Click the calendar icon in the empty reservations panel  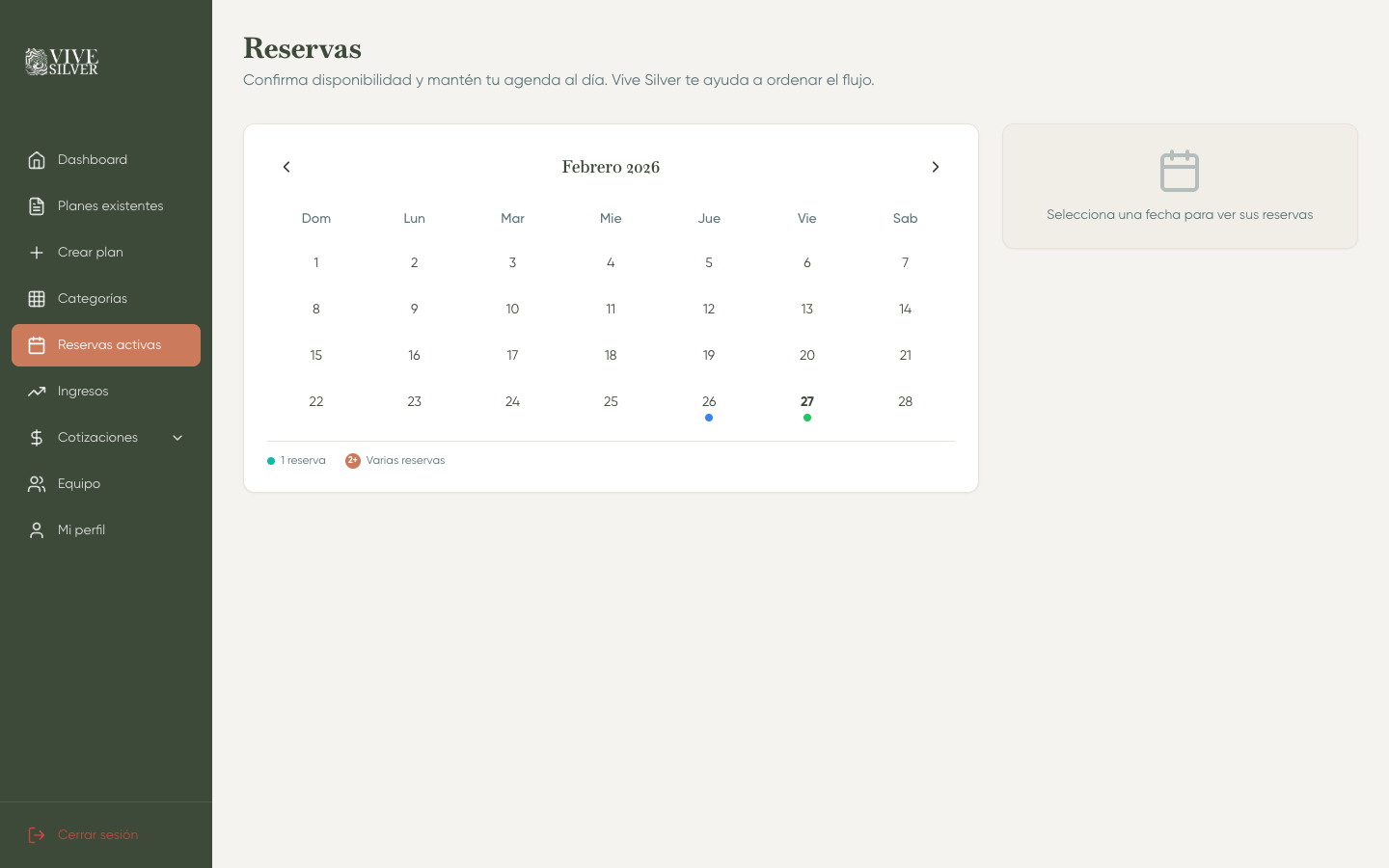click(1179, 172)
